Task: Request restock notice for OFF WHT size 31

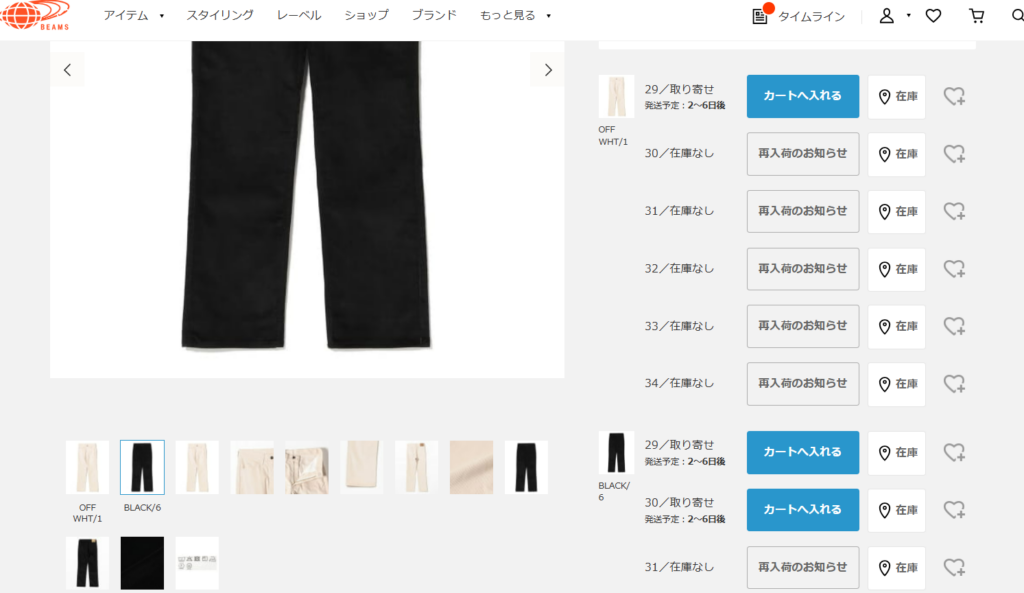Action: [x=803, y=212]
